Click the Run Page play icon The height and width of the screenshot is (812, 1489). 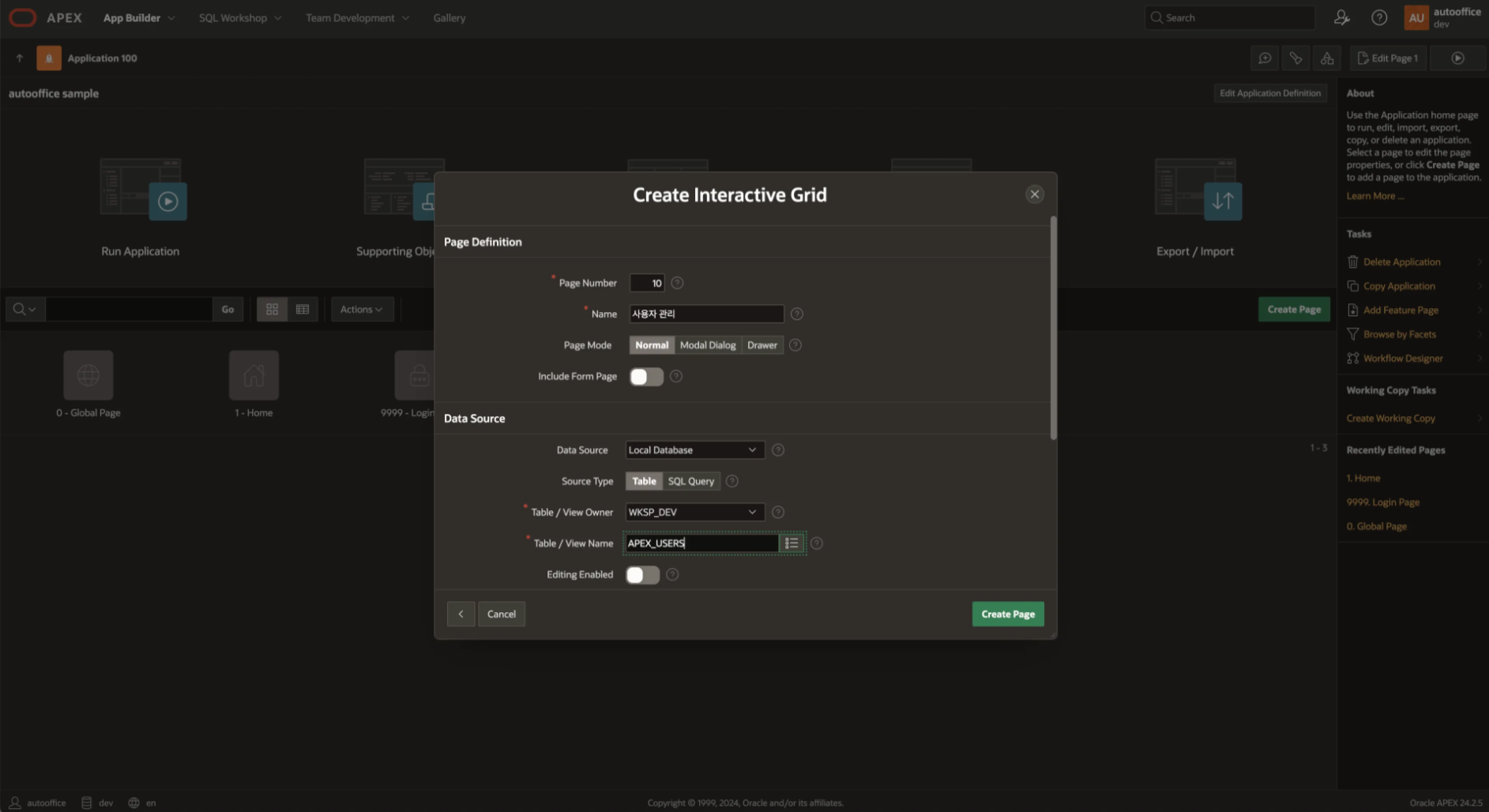(1457, 58)
